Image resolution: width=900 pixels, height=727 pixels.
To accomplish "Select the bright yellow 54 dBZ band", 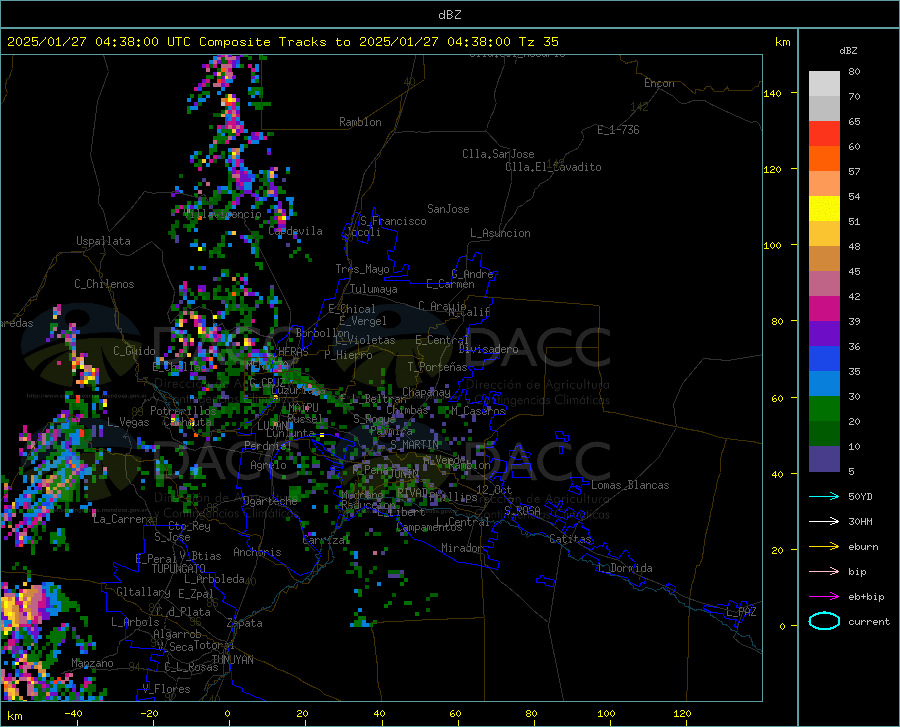I will tap(824, 209).
